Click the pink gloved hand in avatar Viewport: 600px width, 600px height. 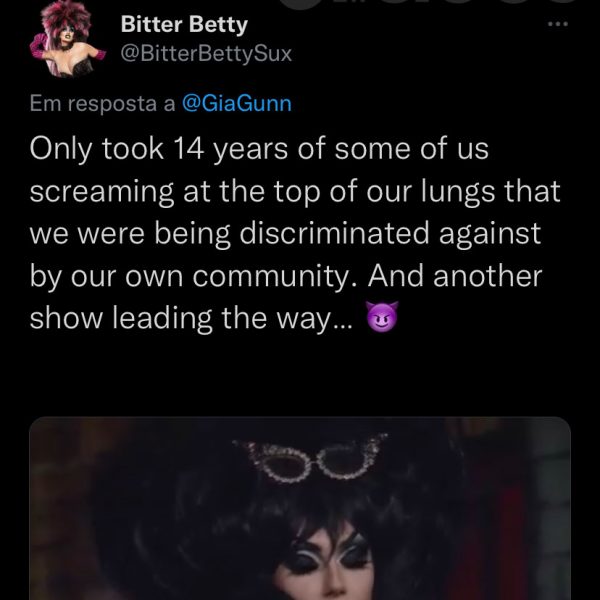[38, 46]
